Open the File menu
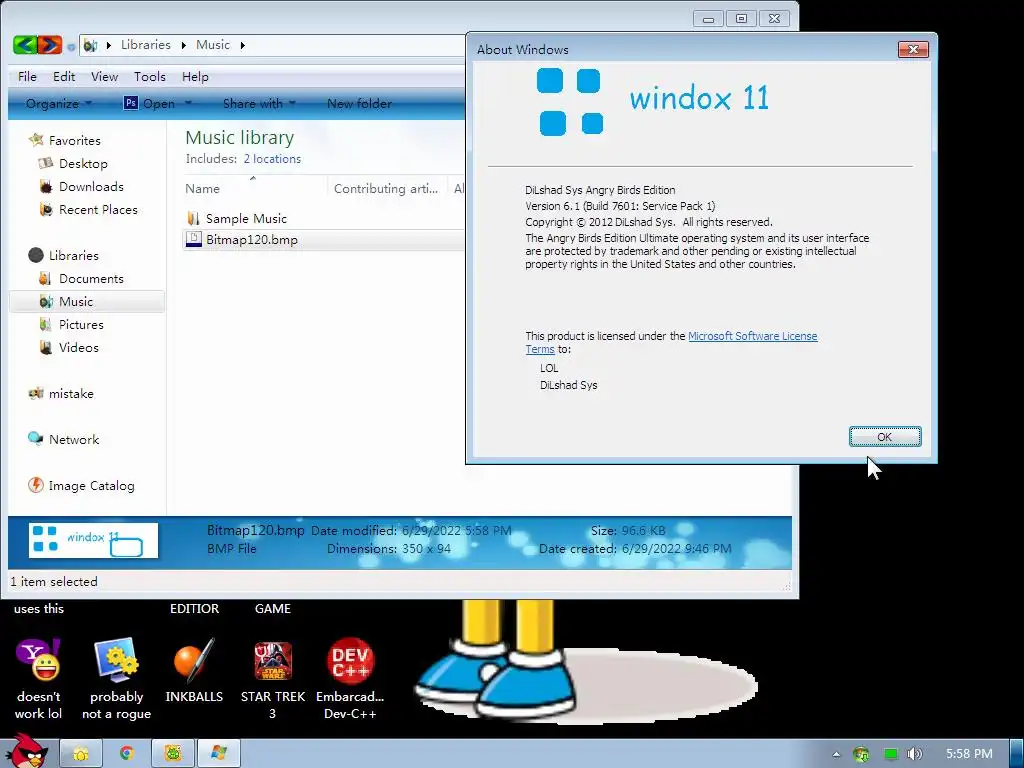 point(27,76)
